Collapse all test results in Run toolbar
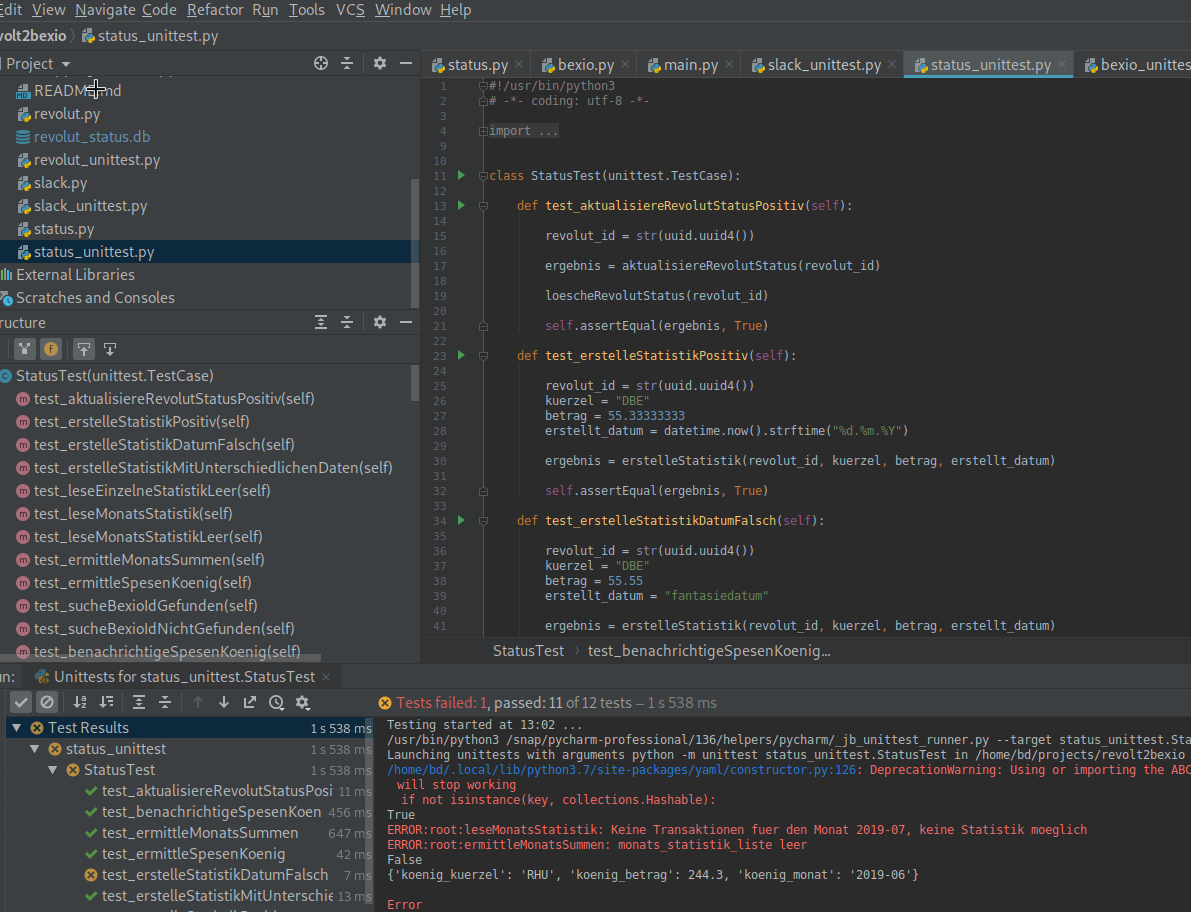1191x912 pixels. coord(165,702)
